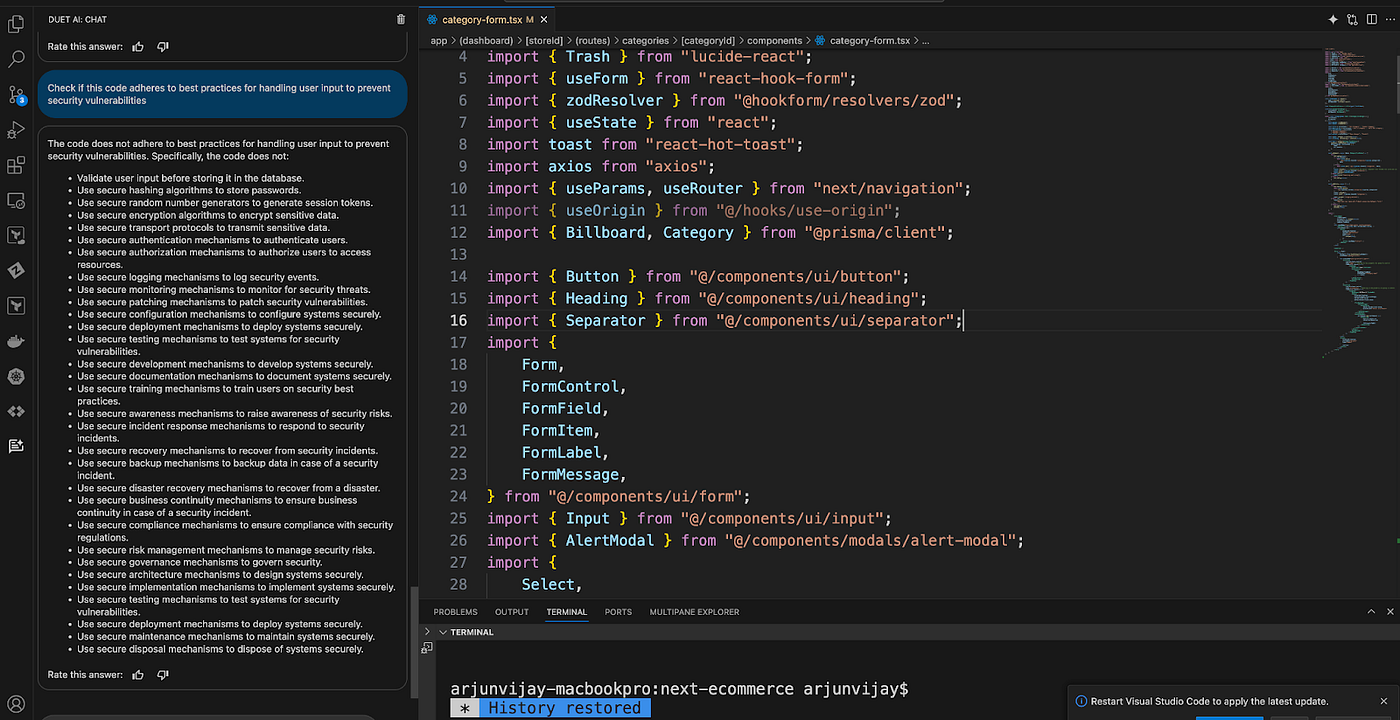Image resolution: width=1400 pixels, height=720 pixels.
Task: Thumbs up the security answer at bottom
Action: click(x=138, y=674)
